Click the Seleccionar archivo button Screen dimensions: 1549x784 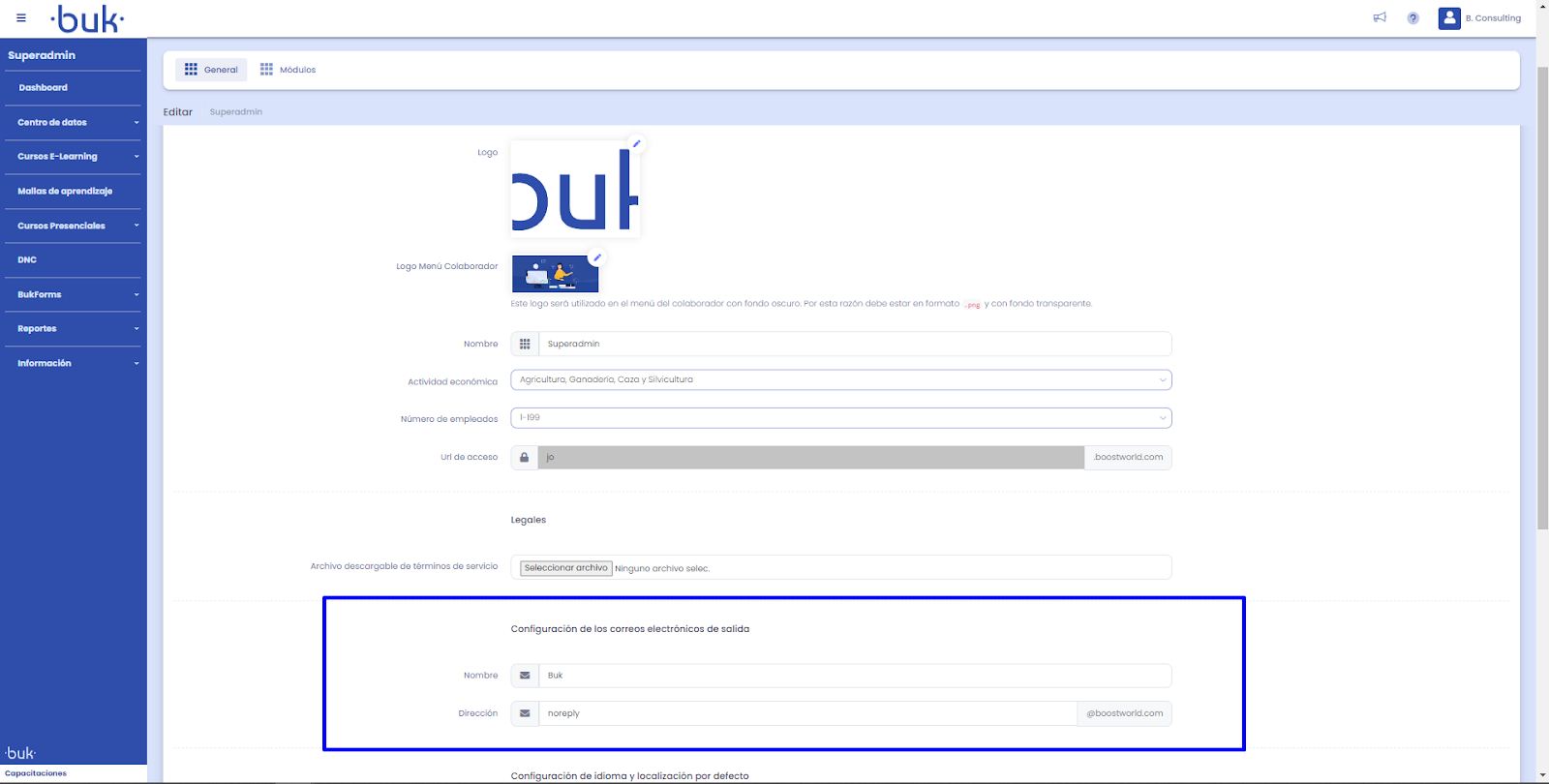[565, 568]
